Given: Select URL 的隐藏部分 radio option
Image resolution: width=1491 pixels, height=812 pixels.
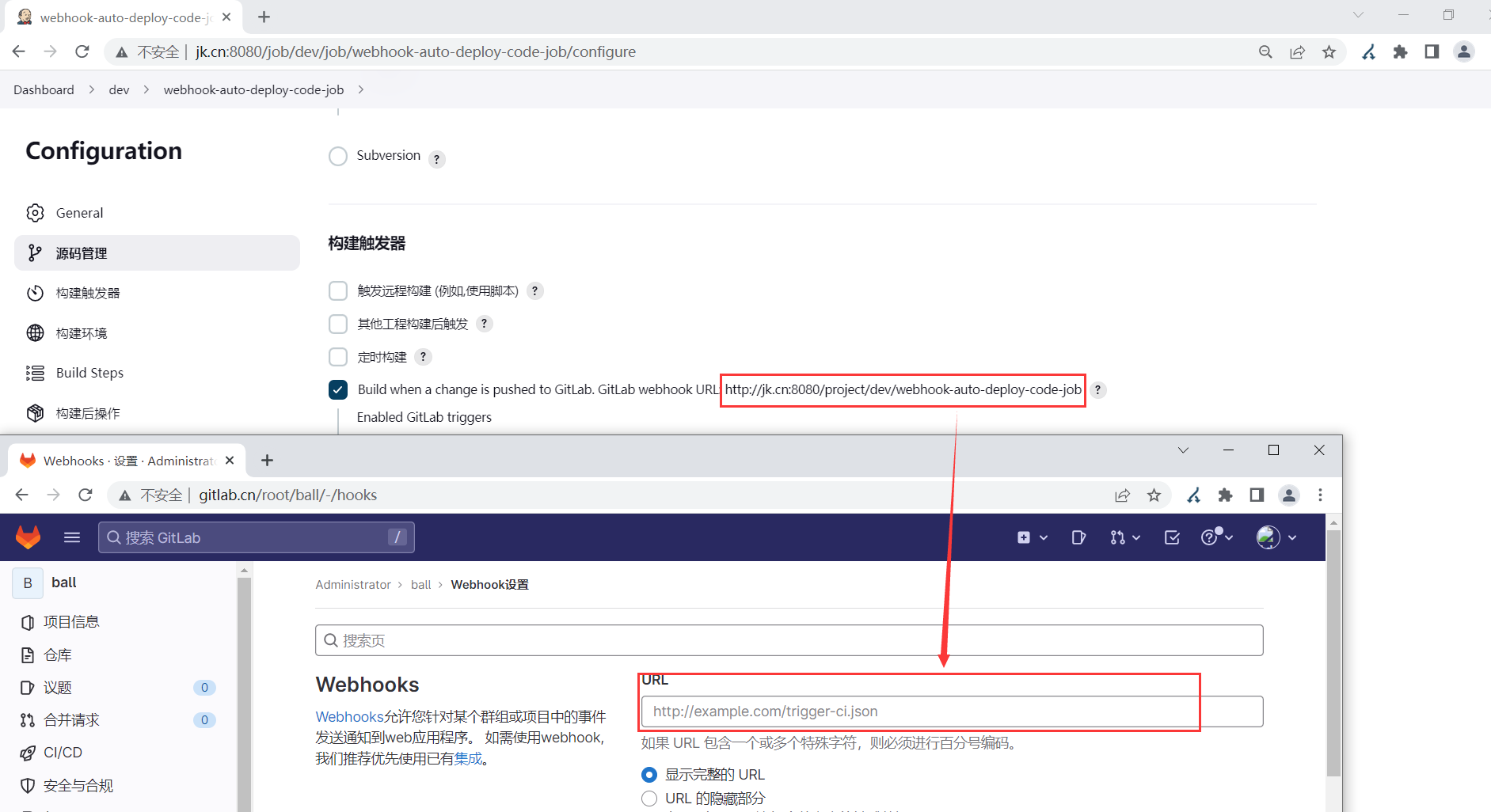Looking at the screenshot, I should click(x=649, y=799).
